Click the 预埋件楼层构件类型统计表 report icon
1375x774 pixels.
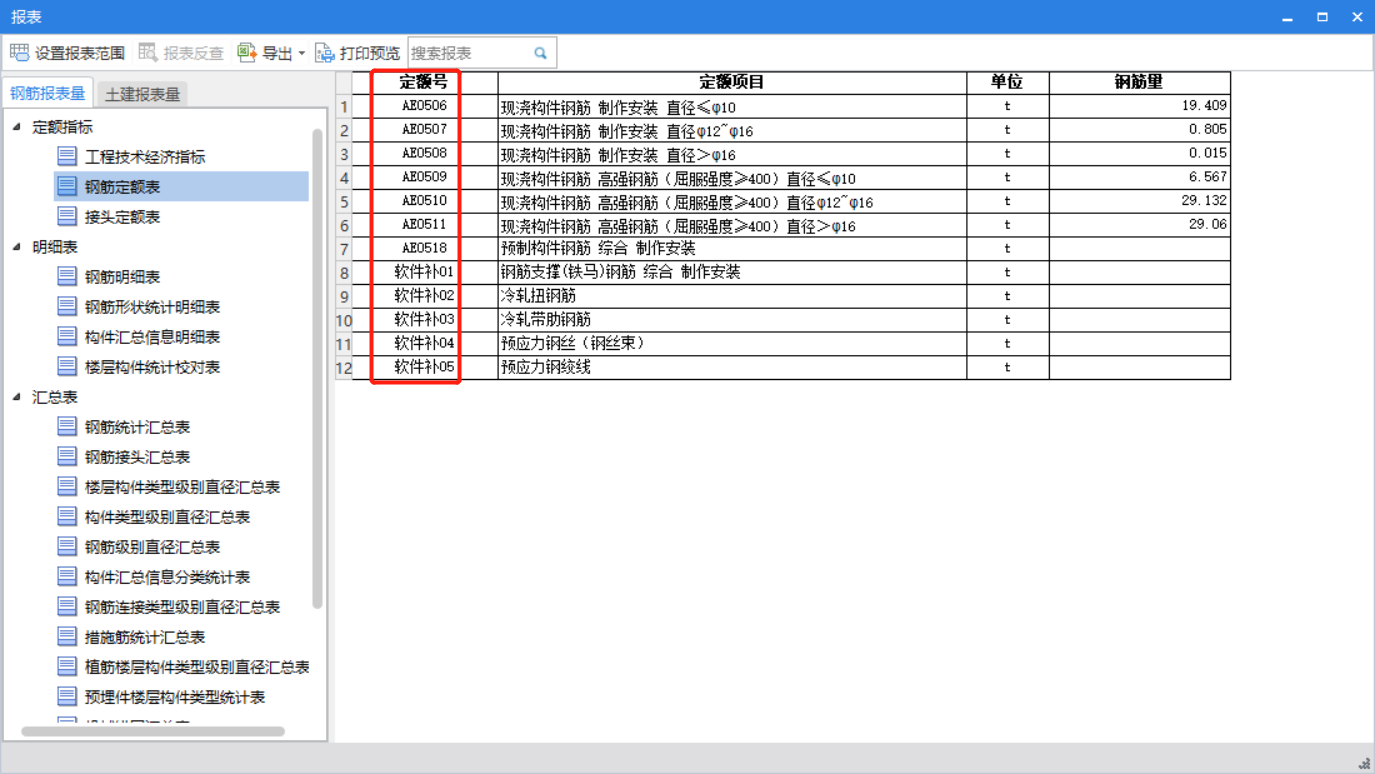tap(67, 696)
